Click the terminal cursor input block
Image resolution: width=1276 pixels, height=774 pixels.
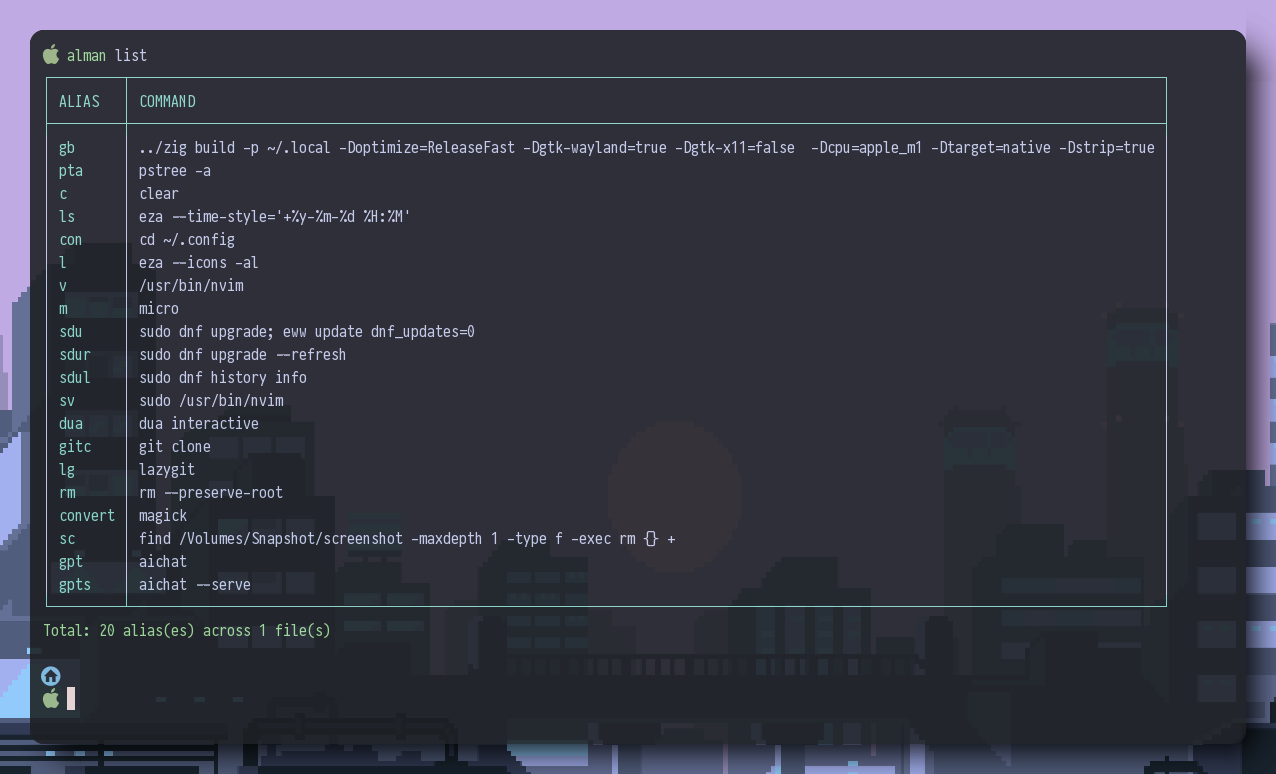click(x=71, y=698)
